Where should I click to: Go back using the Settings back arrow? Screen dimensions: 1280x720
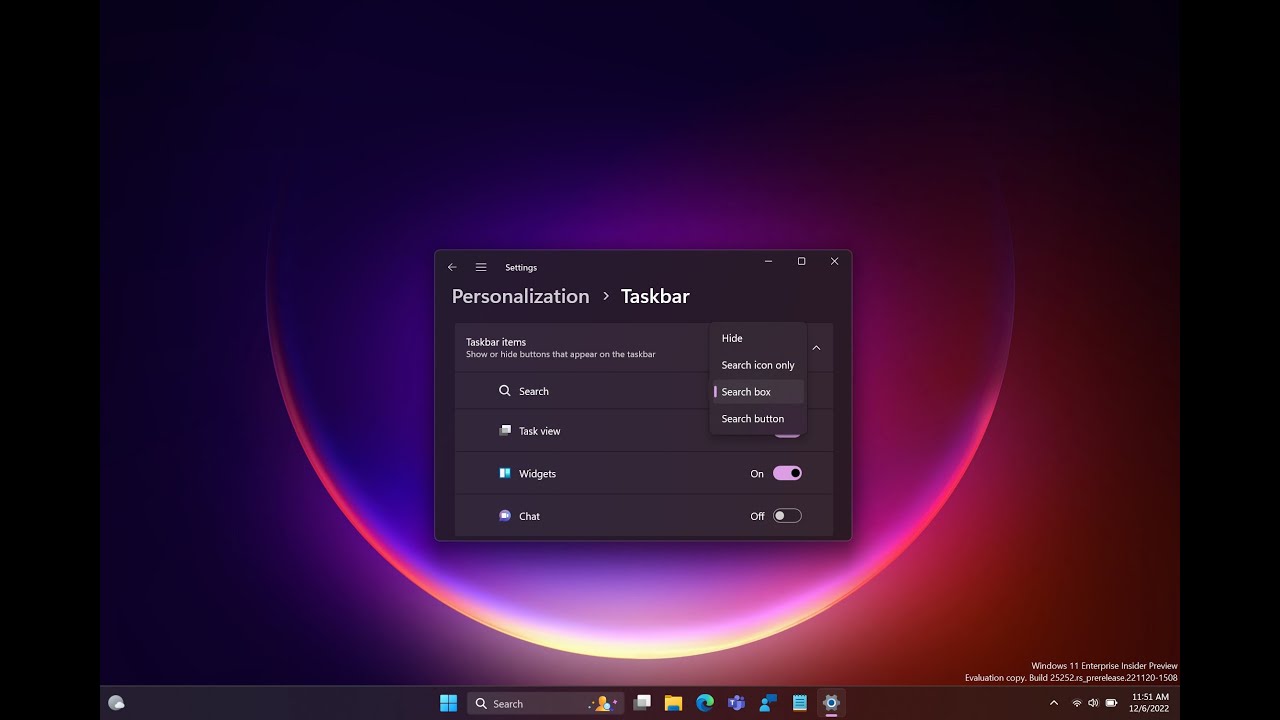452,267
